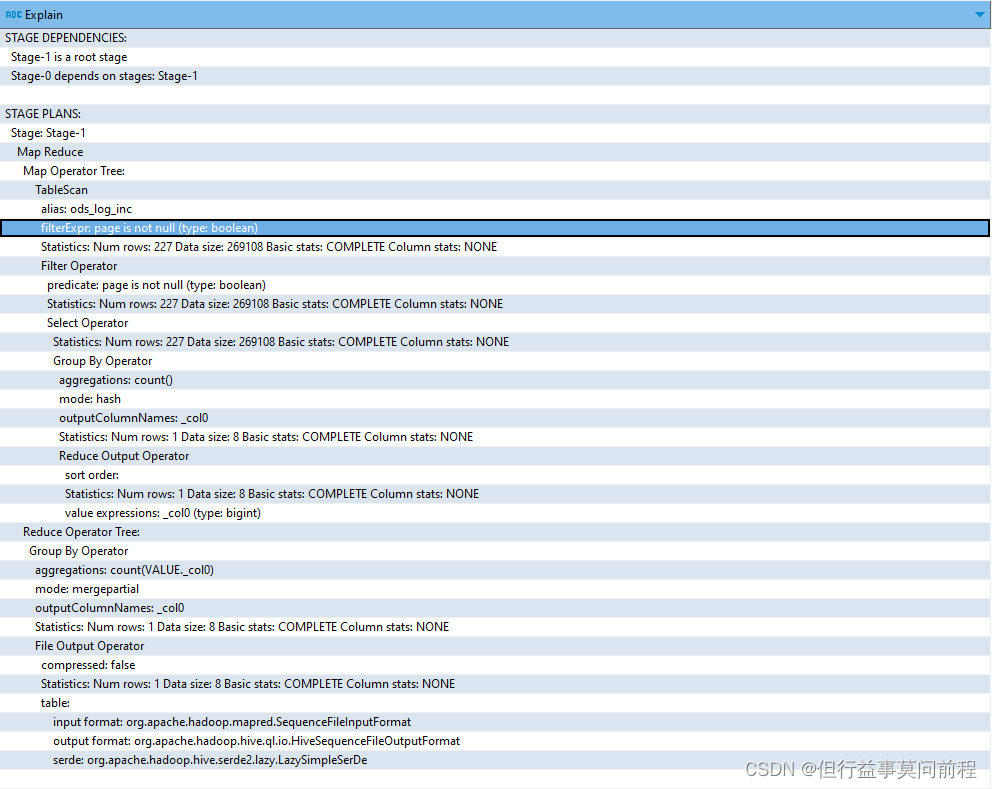Image resolution: width=992 pixels, height=789 pixels.
Task: Select 'Group By Operator' row under Reduce Operator Tree
Action: 495,550
